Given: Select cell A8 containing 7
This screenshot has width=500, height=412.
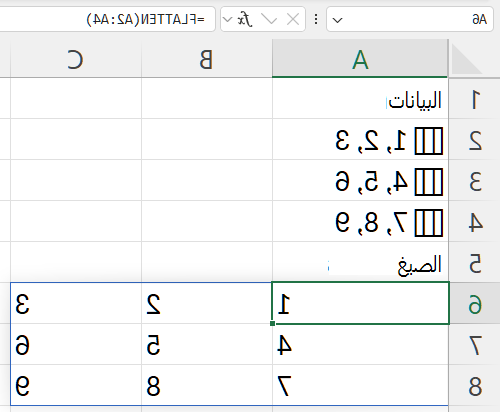Looking at the screenshot, I should (360, 385).
